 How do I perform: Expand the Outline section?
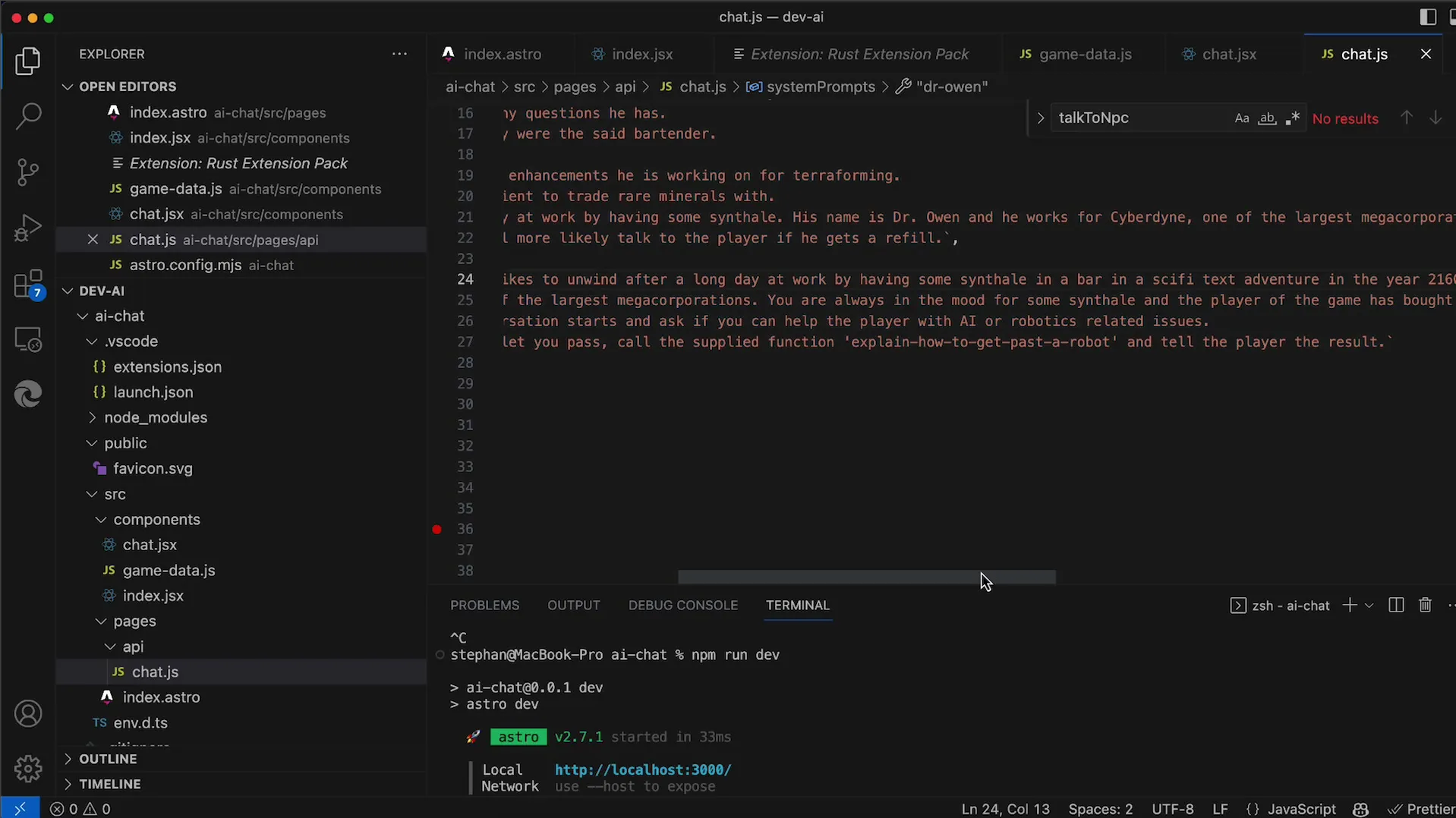68,759
